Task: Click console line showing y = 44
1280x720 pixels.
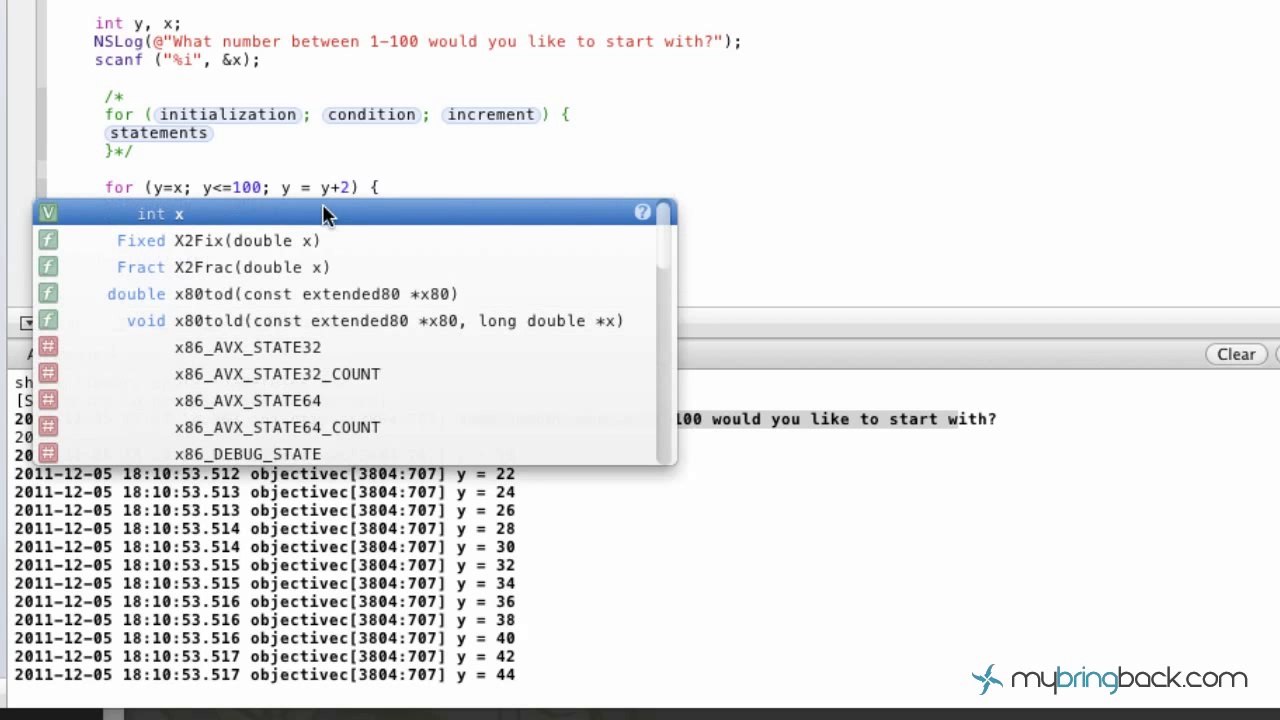Action: pos(265,675)
